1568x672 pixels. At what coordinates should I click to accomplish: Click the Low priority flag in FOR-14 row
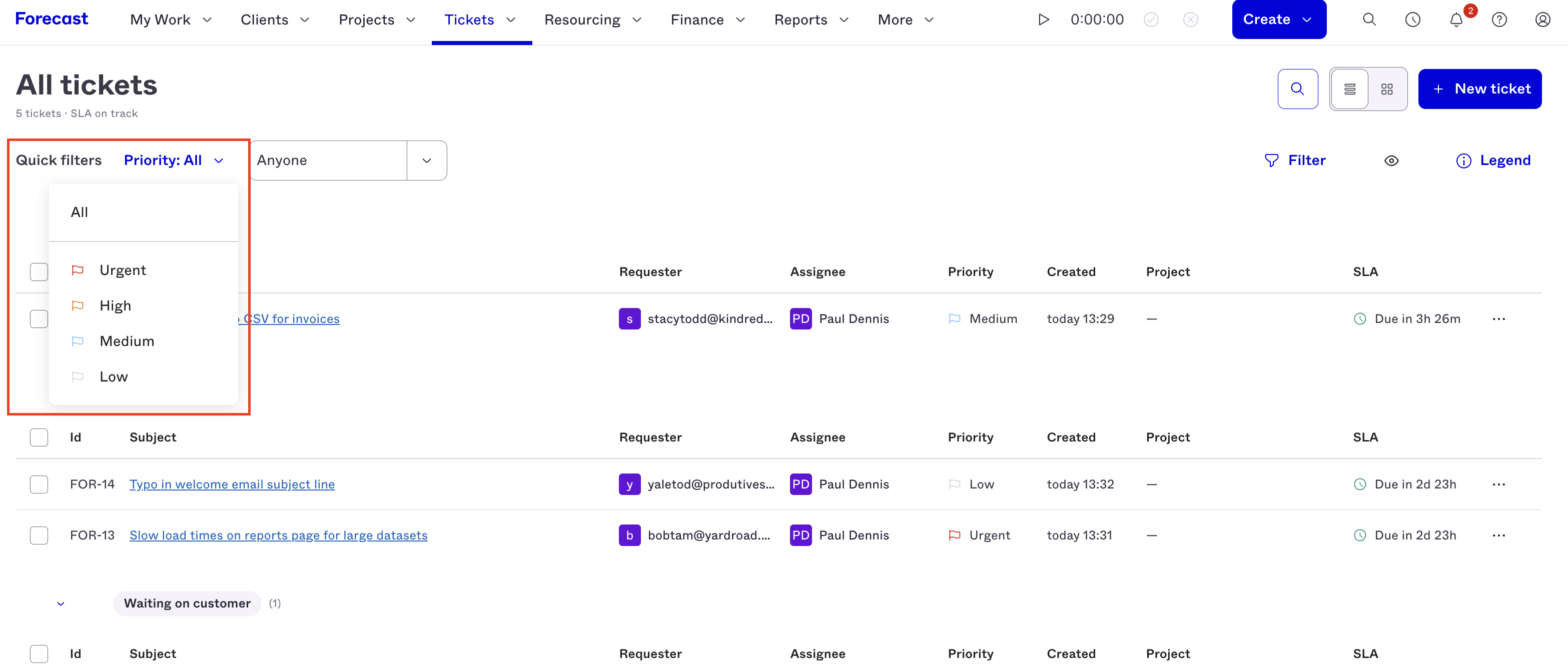click(955, 484)
